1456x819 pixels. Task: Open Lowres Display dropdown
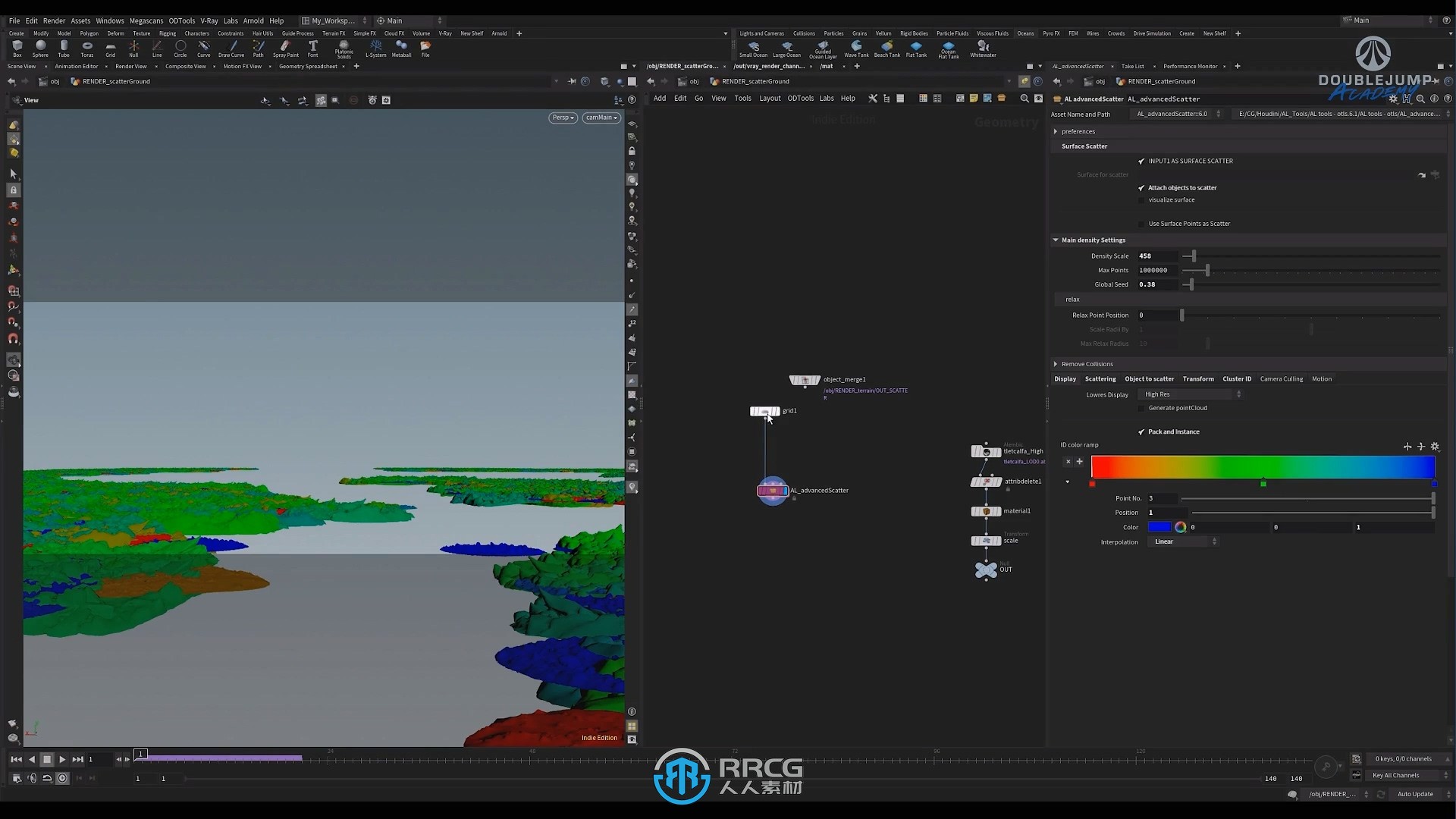coord(1191,394)
